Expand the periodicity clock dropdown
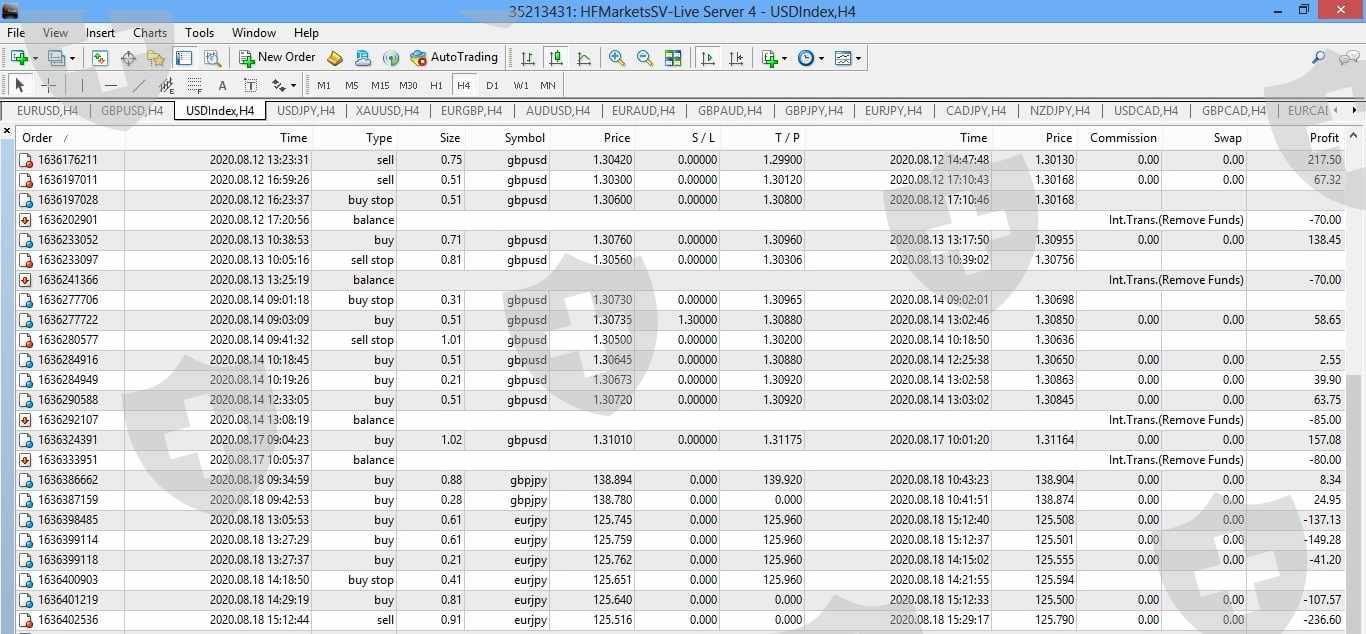 [811, 58]
